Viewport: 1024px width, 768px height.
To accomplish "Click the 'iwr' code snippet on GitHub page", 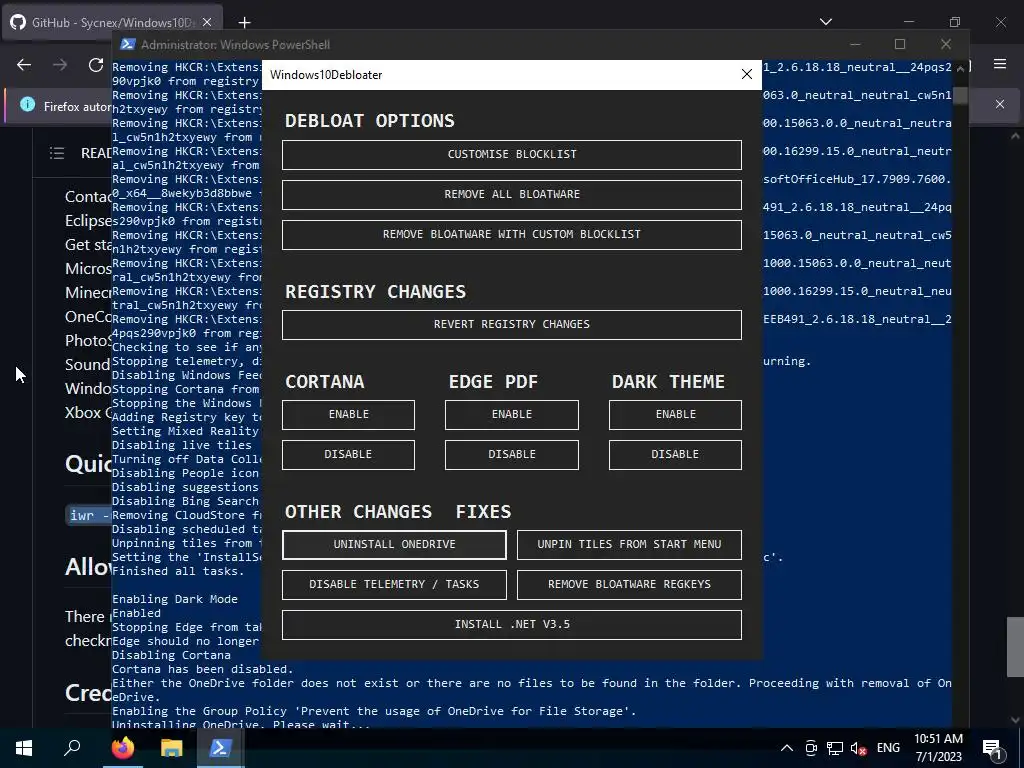I will tap(89, 515).
